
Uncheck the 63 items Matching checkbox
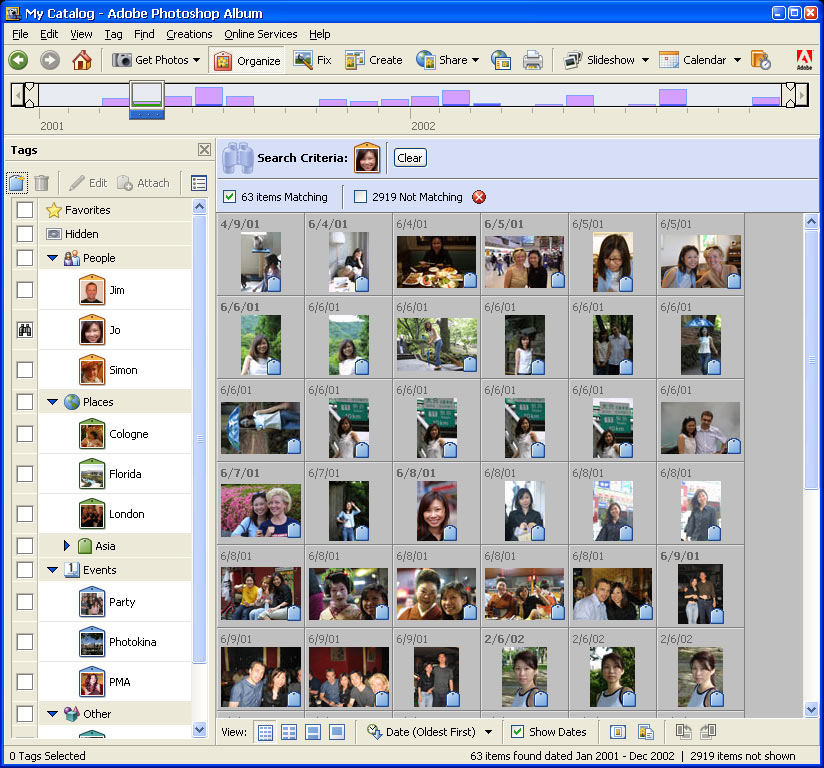[x=229, y=197]
